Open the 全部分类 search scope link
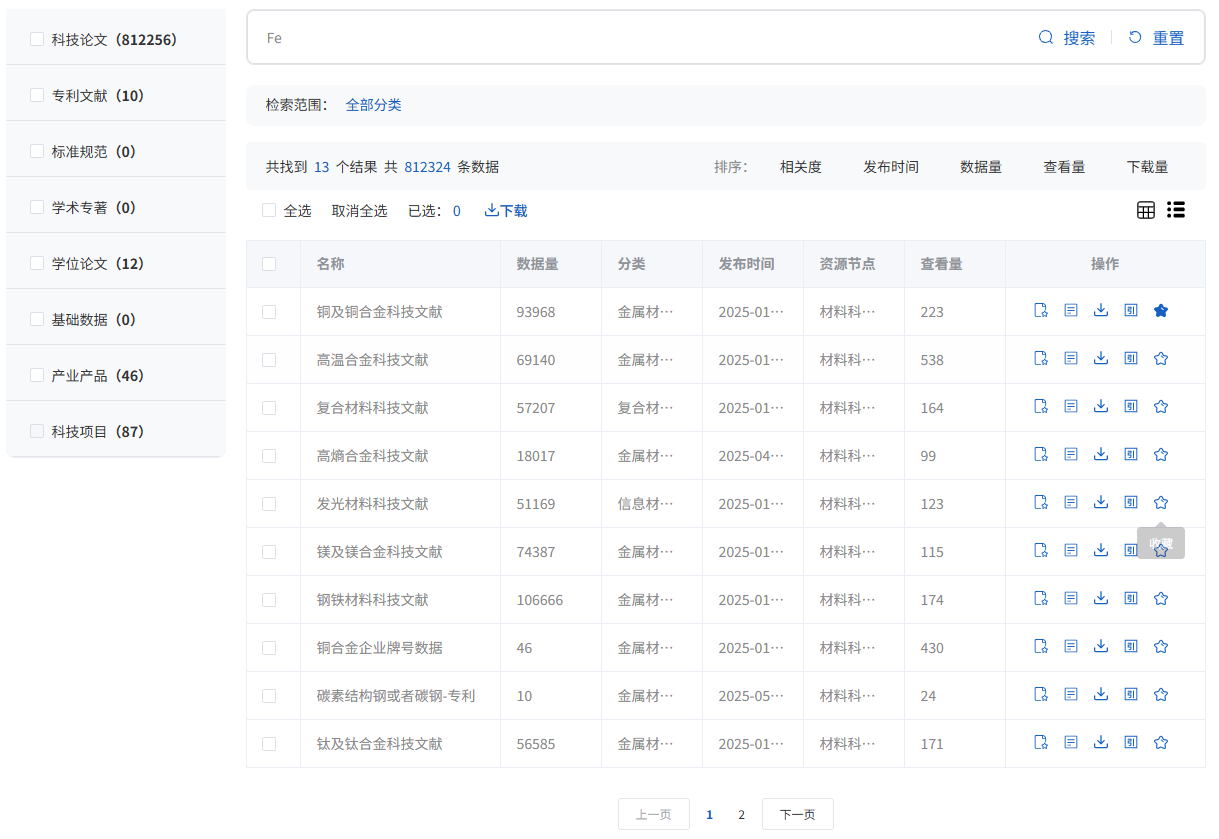Image resolution: width=1219 pixels, height=839 pixels. (373, 105)
